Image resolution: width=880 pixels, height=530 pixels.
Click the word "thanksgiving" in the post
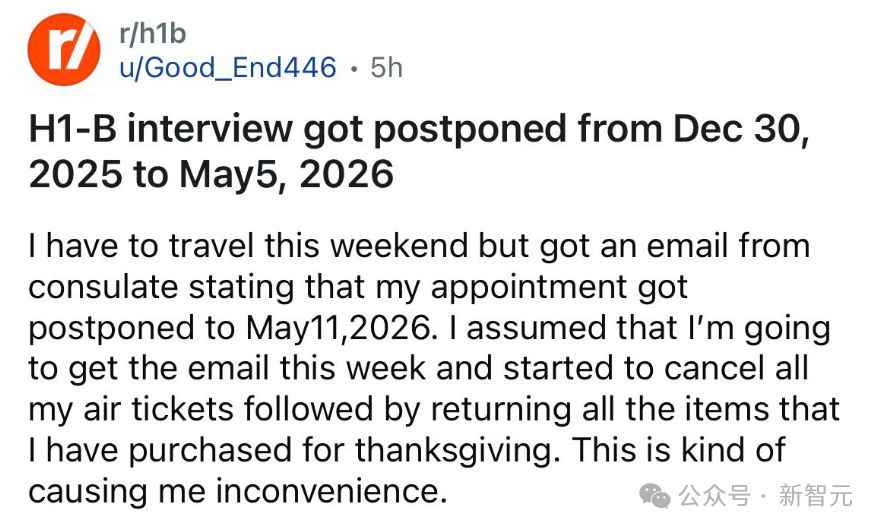457,450
